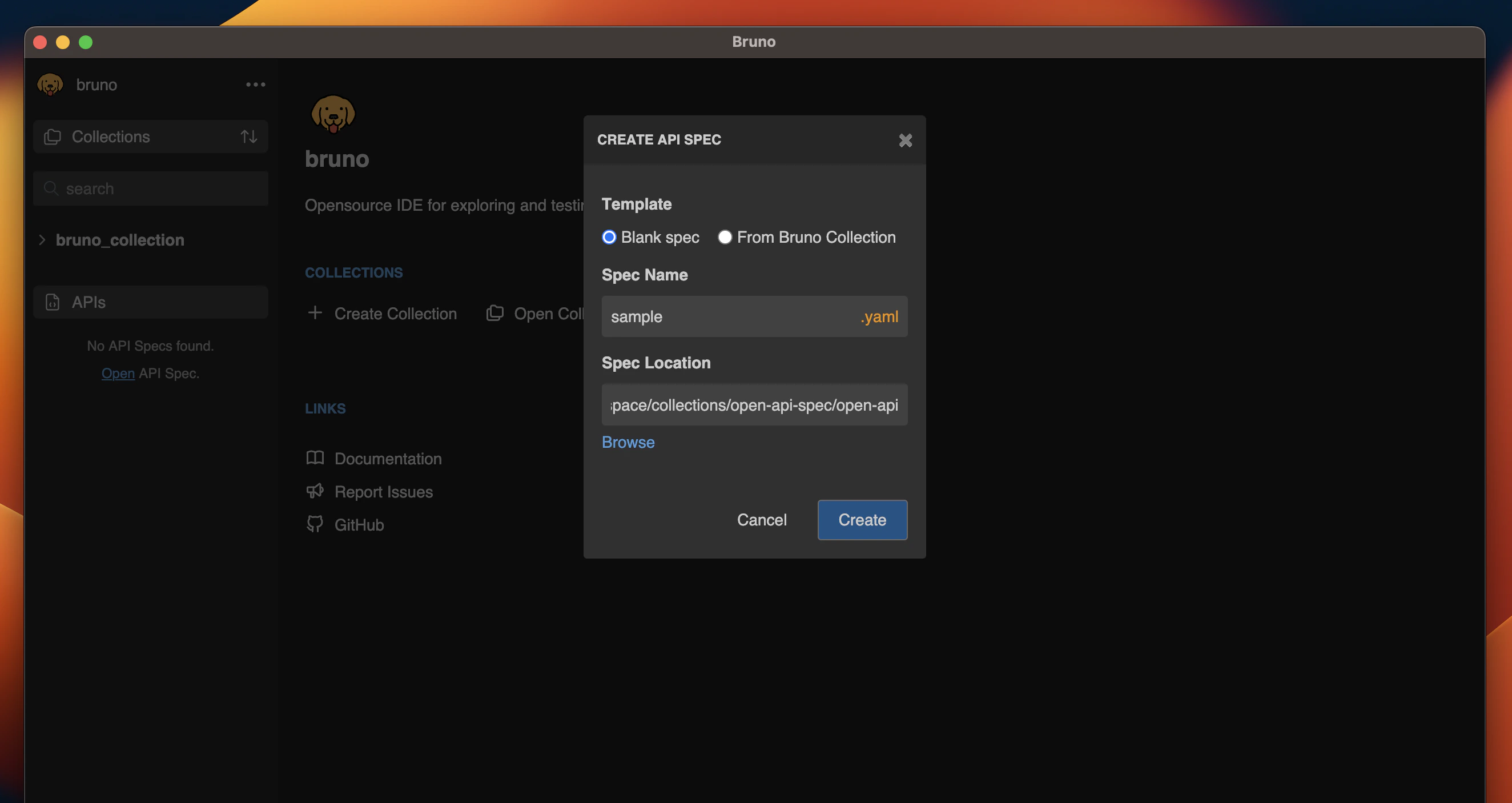Click the Bruno dog logo in sidebar

pyautogui.click(x=50, y=85)
